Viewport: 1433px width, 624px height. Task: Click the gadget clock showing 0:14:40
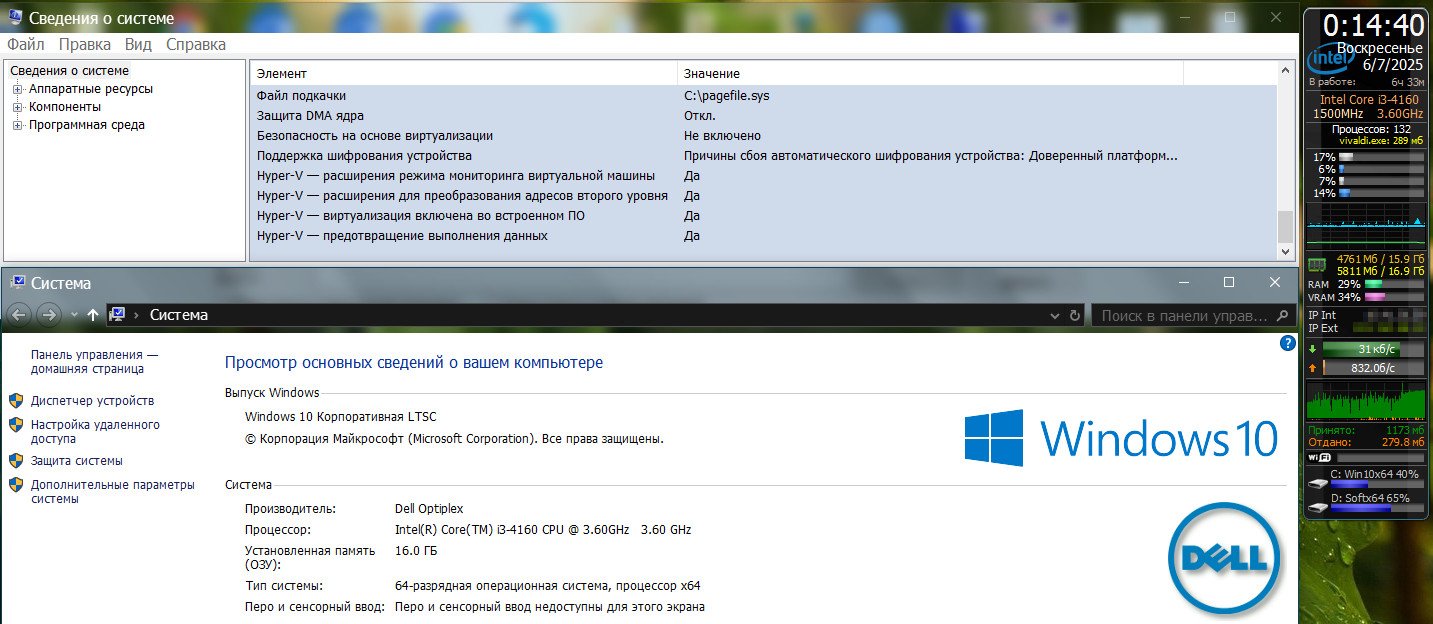[1374, 25]
